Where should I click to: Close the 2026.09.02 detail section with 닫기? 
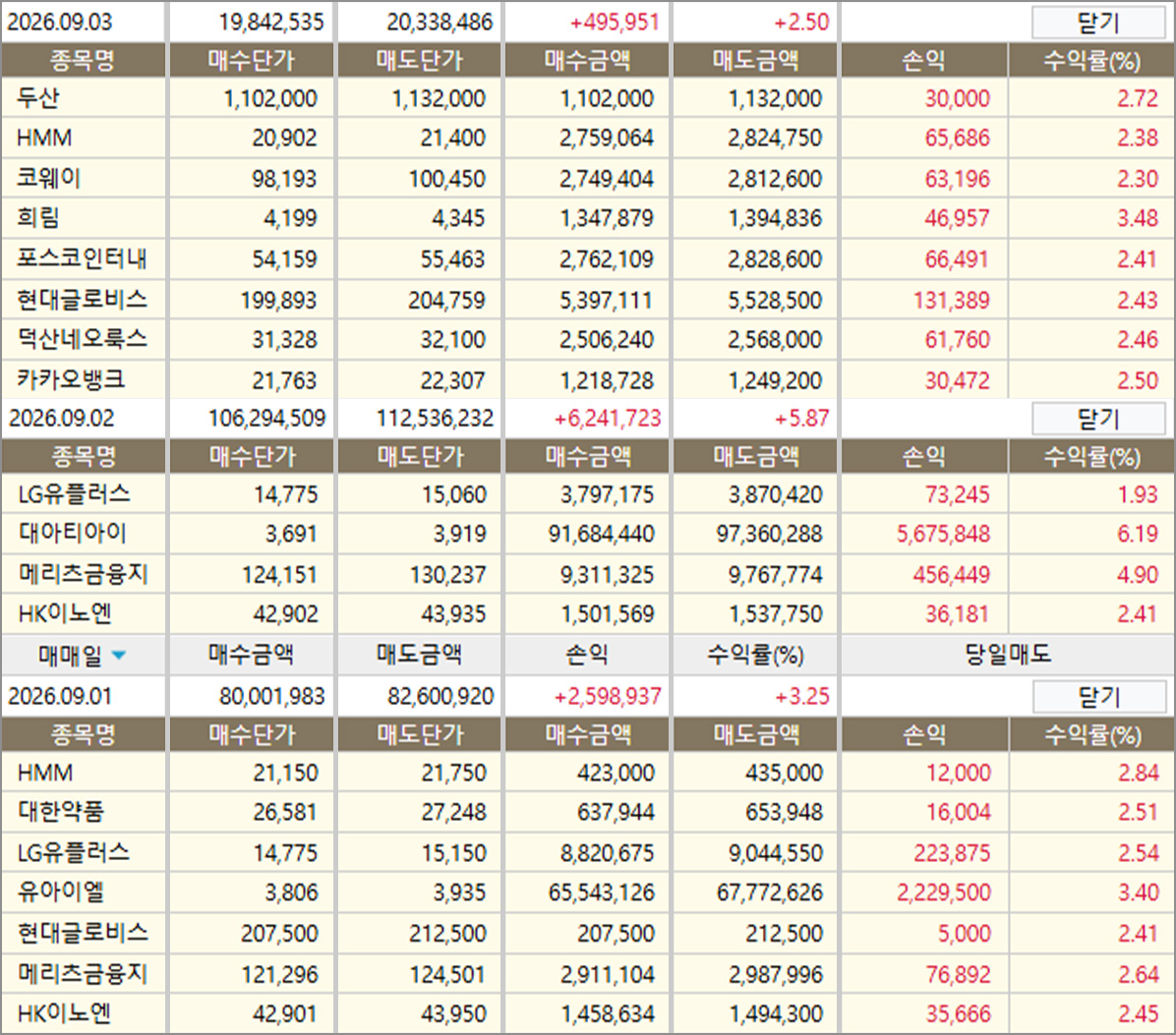pos(1098,418)
